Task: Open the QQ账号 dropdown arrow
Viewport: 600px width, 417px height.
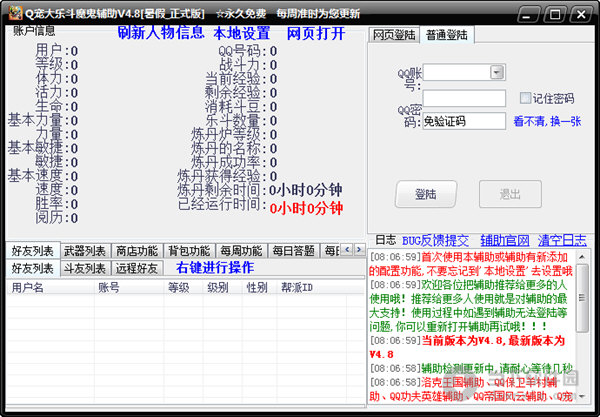Action: [497, 72]
